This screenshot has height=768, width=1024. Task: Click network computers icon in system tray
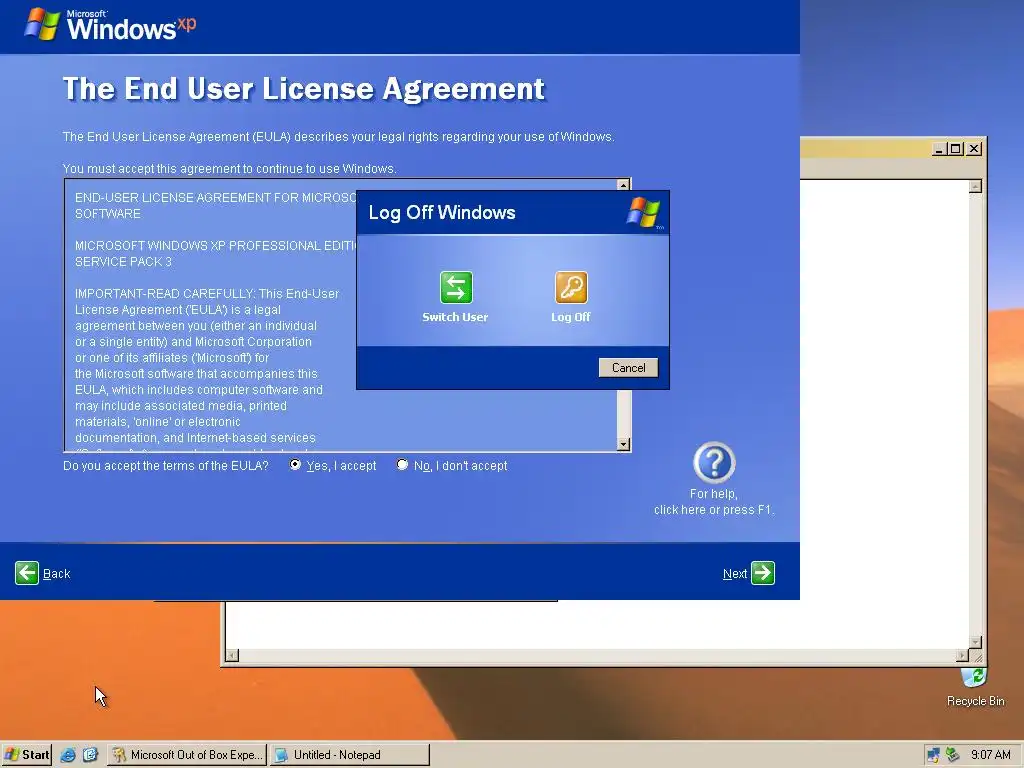[933, 755]
